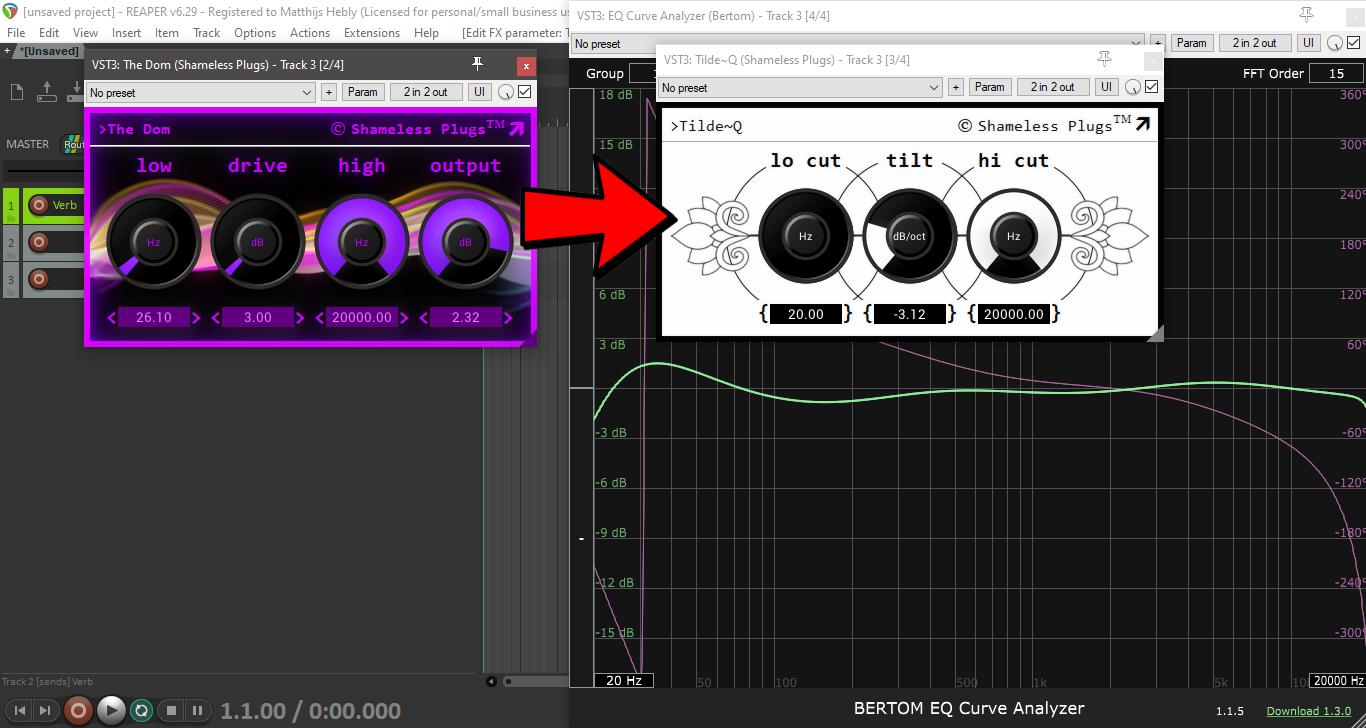Click UI button in EQ Curve Analyzer

pyautogui.click(x=1308, y=43)
